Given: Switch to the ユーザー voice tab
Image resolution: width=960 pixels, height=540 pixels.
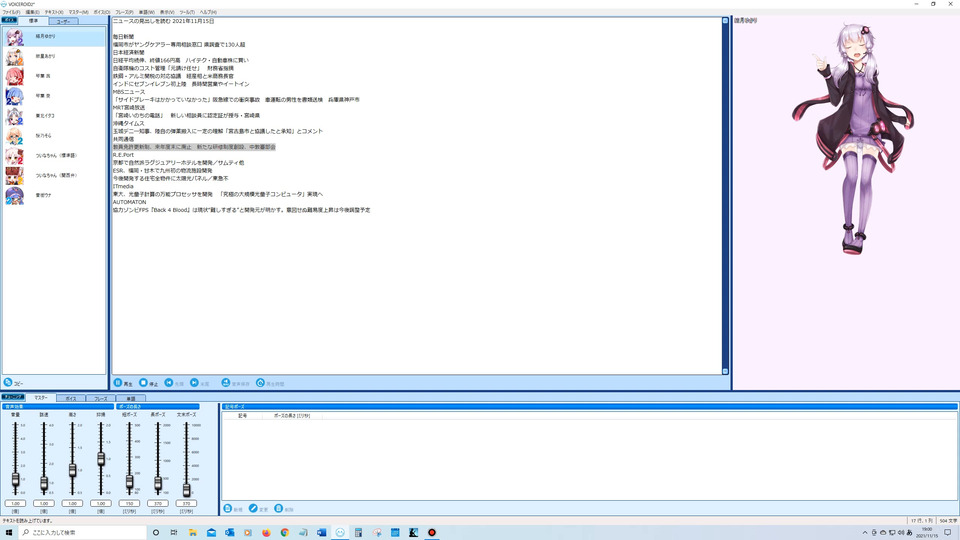Looking at the screenshot, I should tap(63, 21).
